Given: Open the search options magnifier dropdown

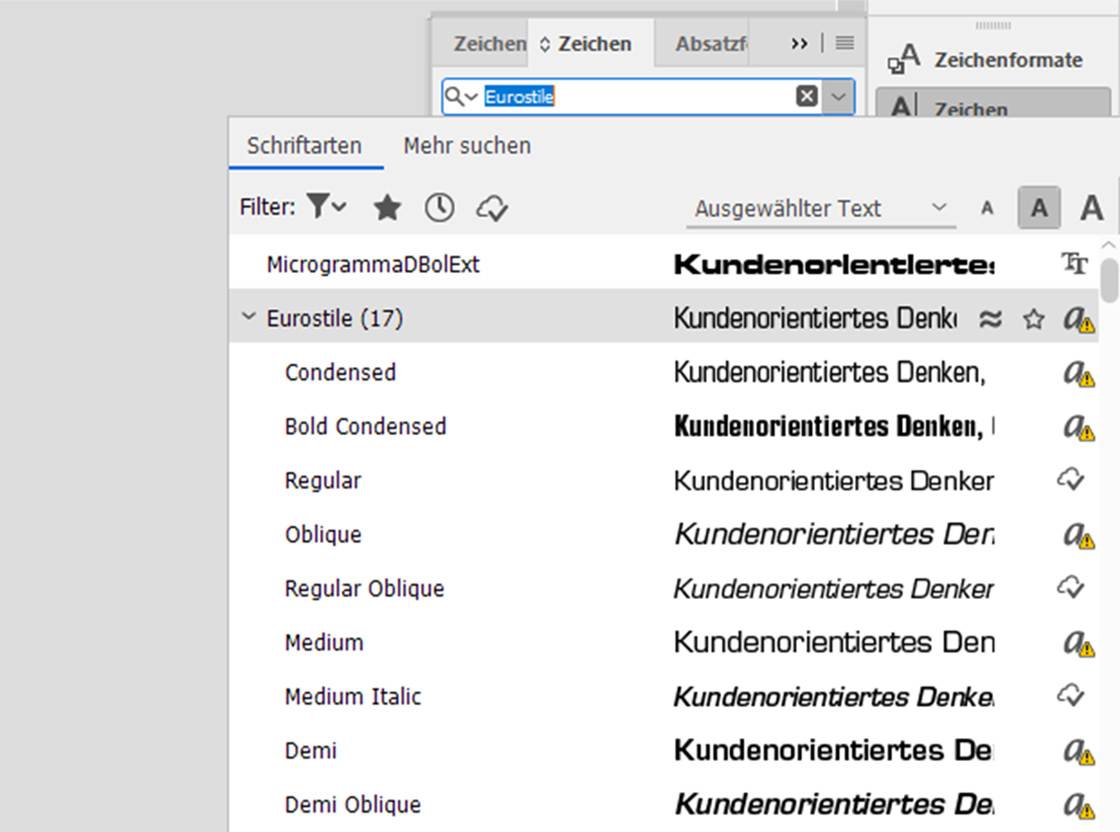Looking at the screenshot, I should pos(461,96).
